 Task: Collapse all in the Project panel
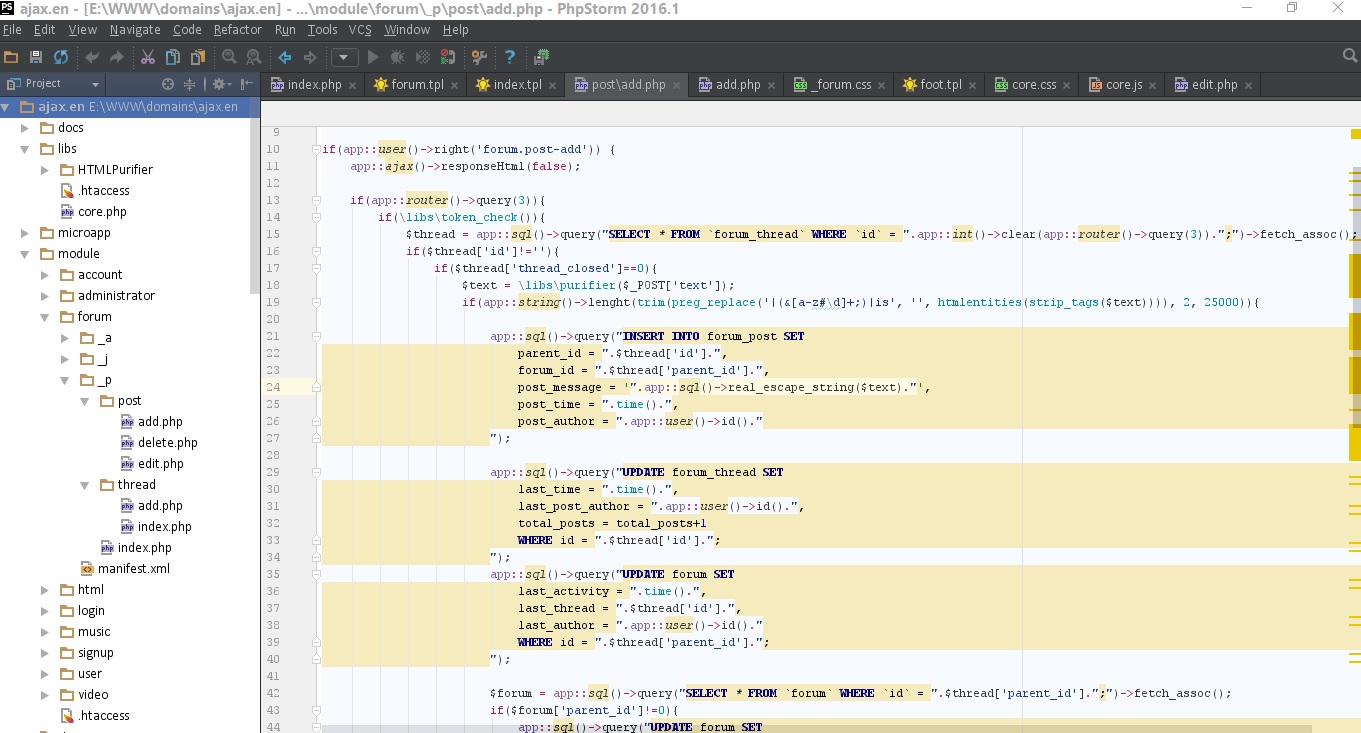pyautogui.click(x=190, y=84)
